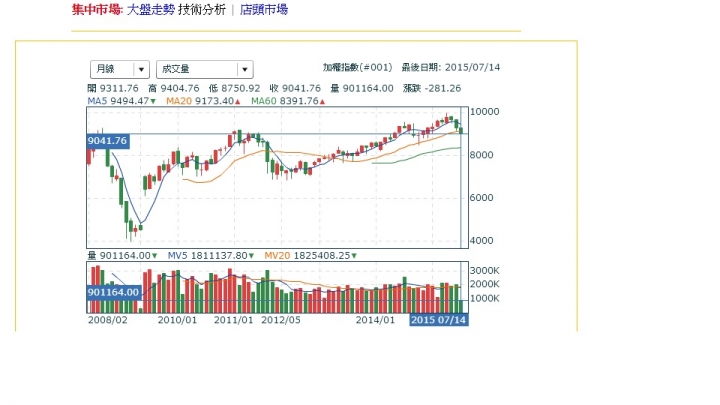Click the arrow button beside 成交量
Viewport: 720px width, 405px height.
point(245,69)
